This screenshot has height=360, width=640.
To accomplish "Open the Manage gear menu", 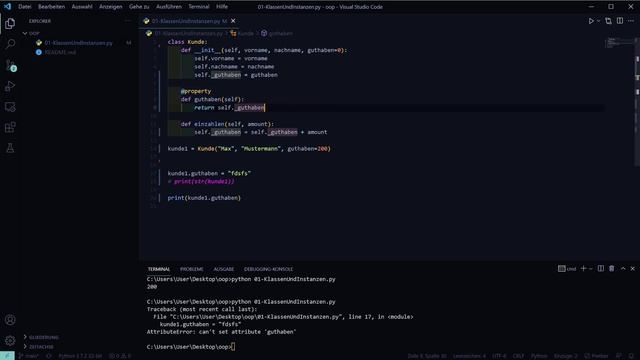I will click(x=10, y=340).
